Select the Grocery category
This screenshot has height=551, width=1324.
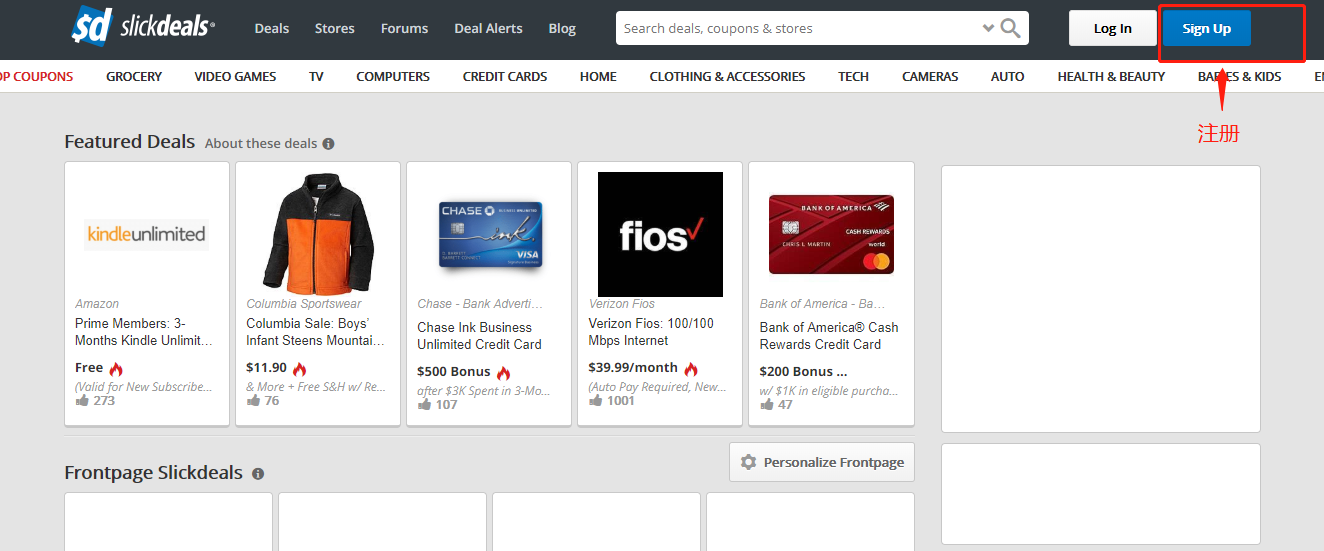point(134,76)
